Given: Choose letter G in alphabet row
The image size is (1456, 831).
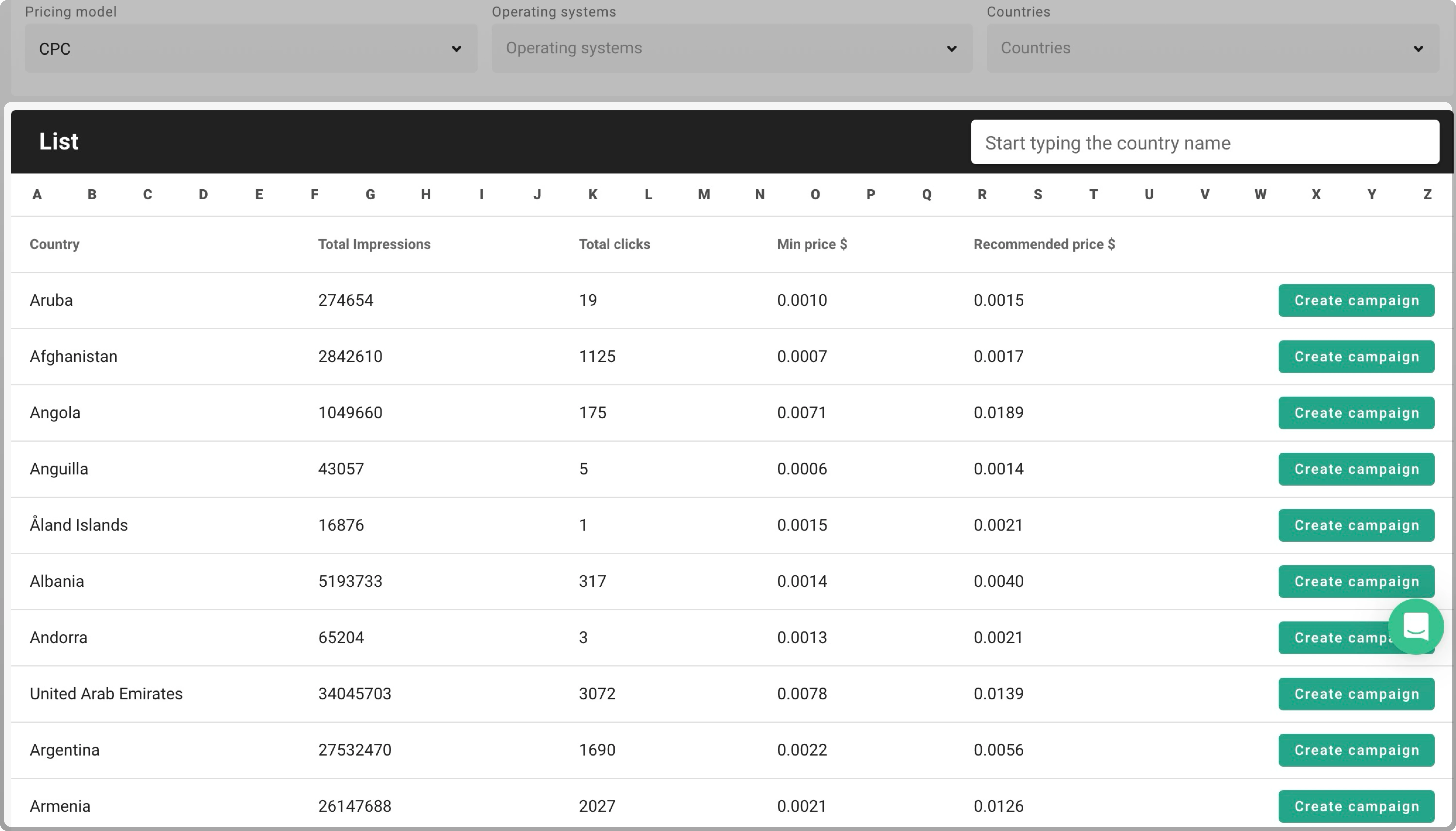Looking at the screenshot, I should pyautogui.click(x=370, y=195).
